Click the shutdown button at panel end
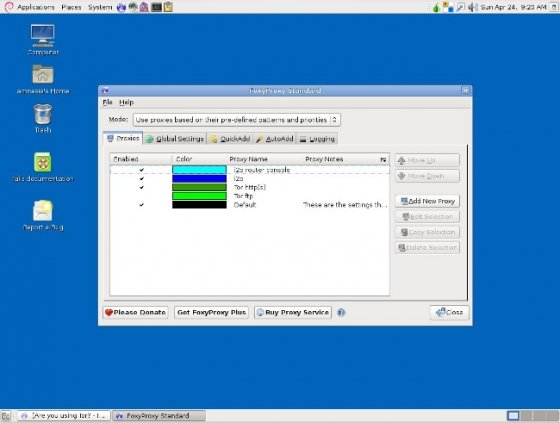The width and height of the screenshot is (560, 423). pyautogui.click(x=555, y=7)
